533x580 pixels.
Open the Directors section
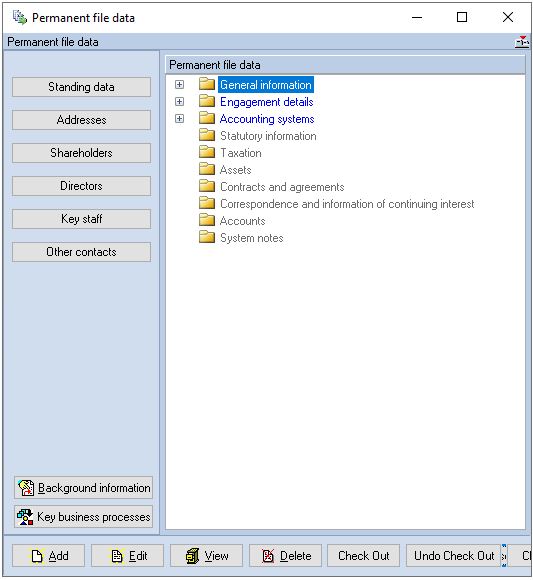click(81, 186)
